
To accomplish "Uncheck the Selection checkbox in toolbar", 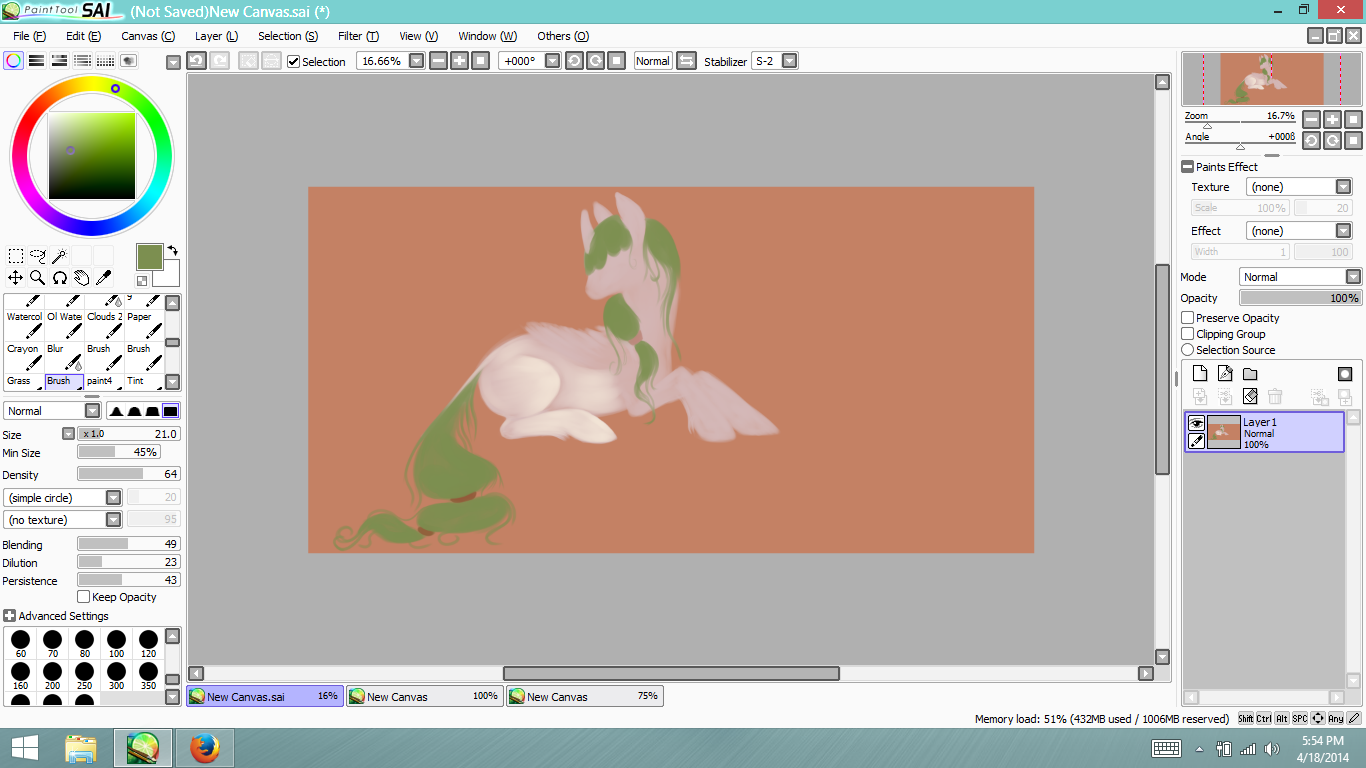I will click(294, 62).
